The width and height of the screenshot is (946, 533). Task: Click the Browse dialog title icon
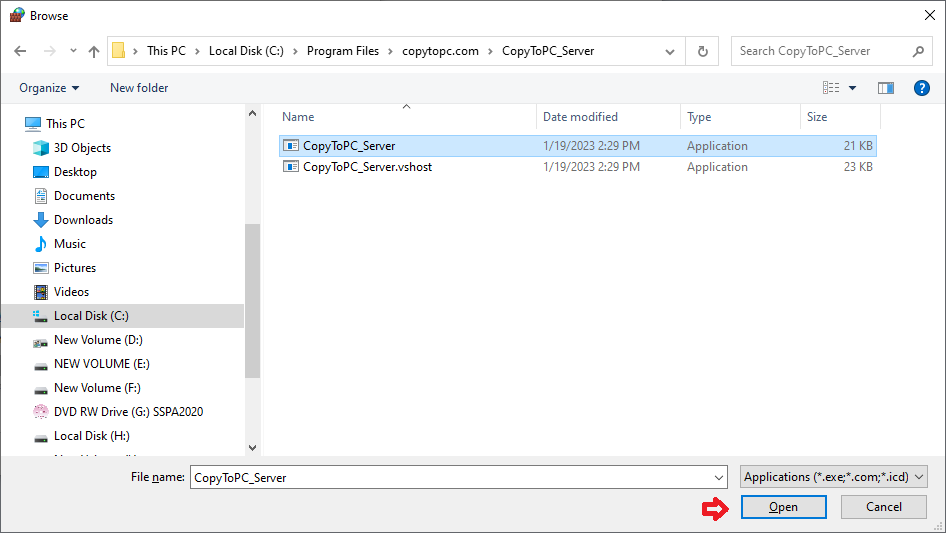[x=17, y=15]
